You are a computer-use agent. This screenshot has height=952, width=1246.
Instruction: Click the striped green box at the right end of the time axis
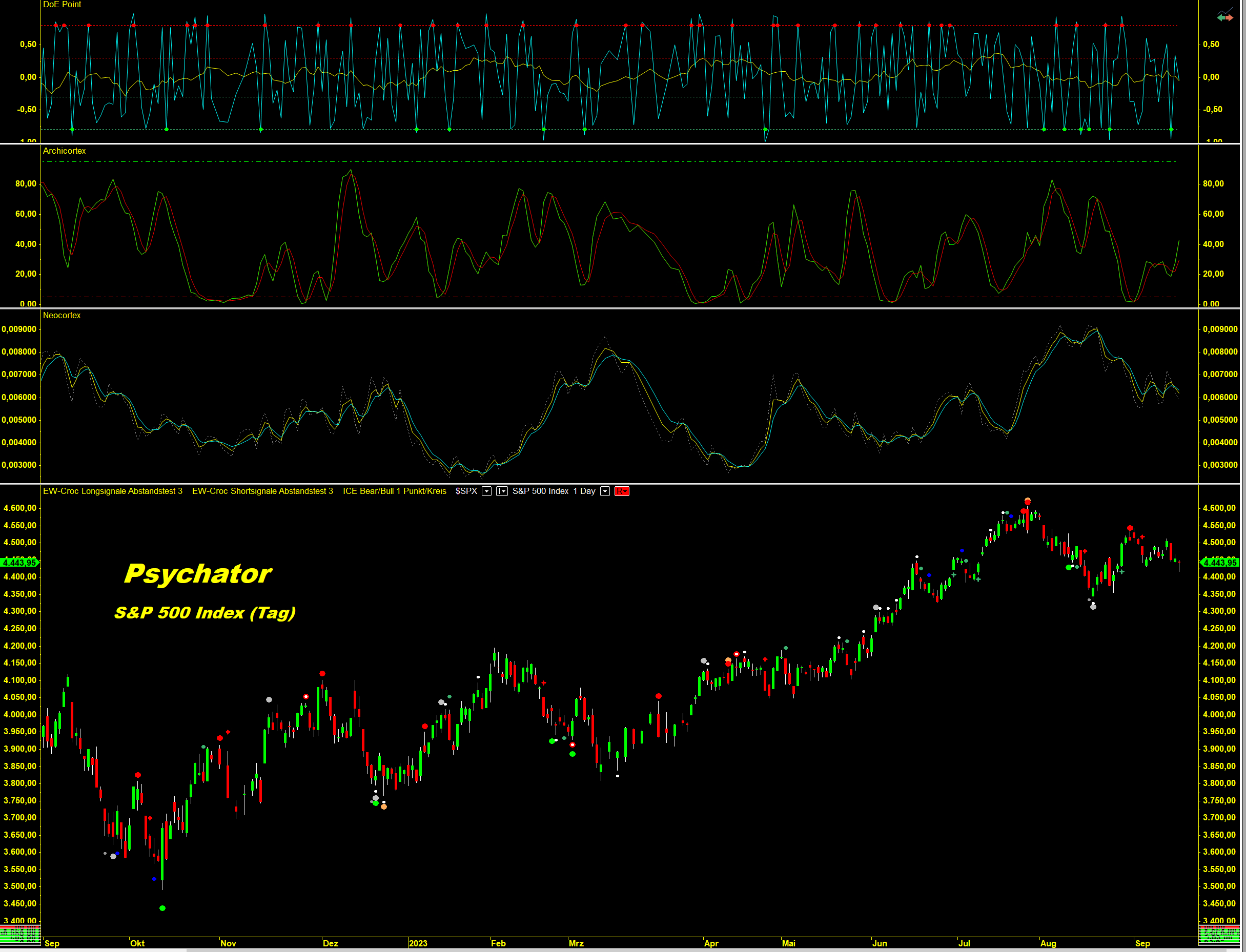pyautogui.click(x=1218, y=935)
